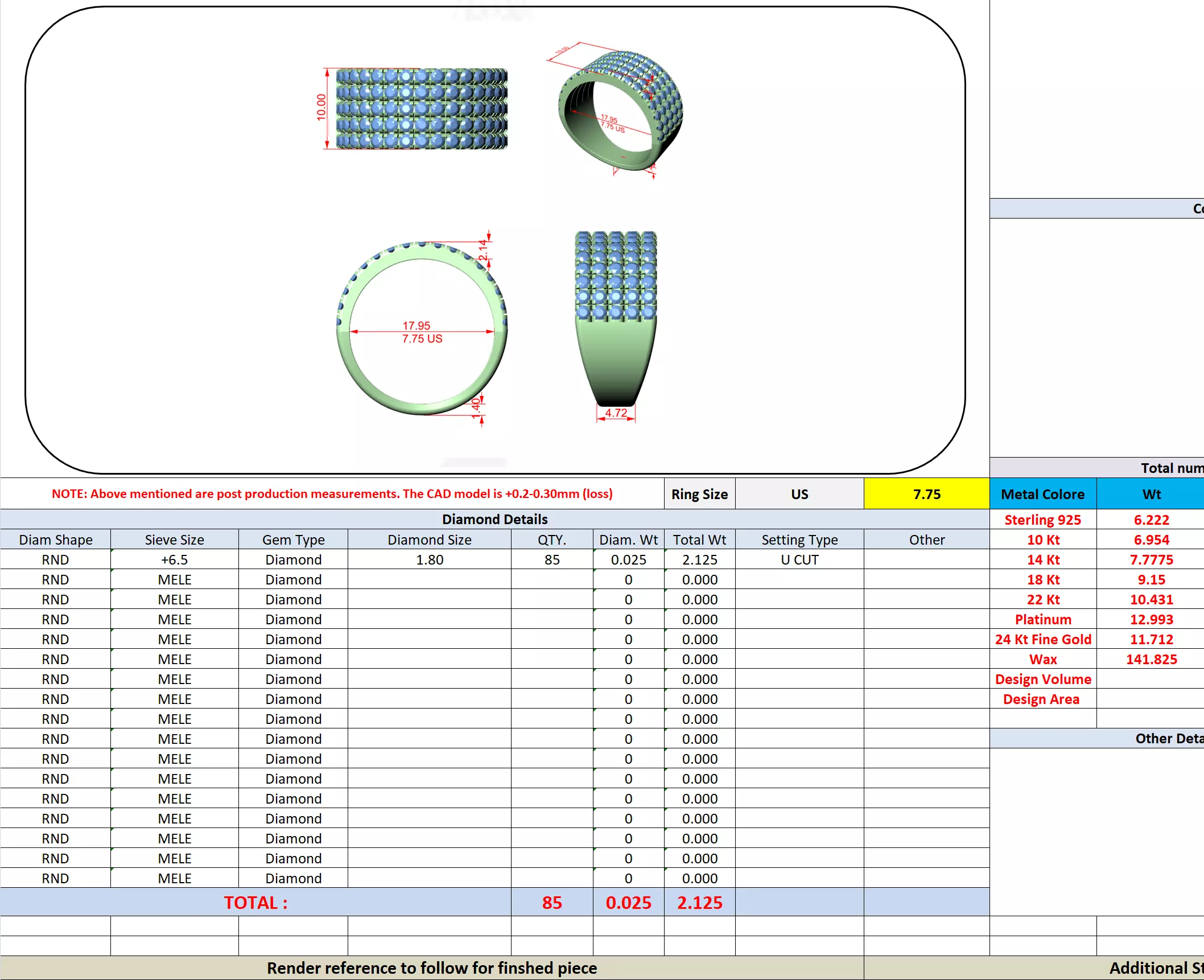Select the Metal Colore header cell

coord(1042,494)
